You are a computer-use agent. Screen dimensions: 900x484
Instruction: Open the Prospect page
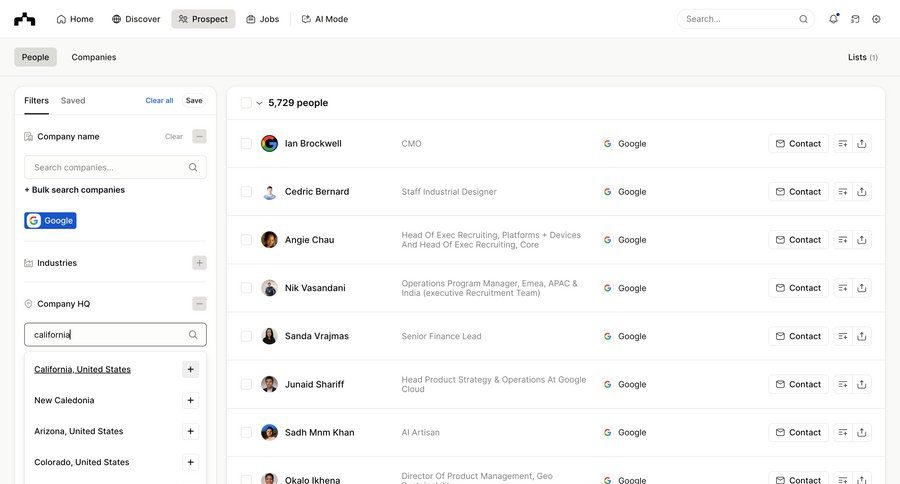[x=203, y=19]
